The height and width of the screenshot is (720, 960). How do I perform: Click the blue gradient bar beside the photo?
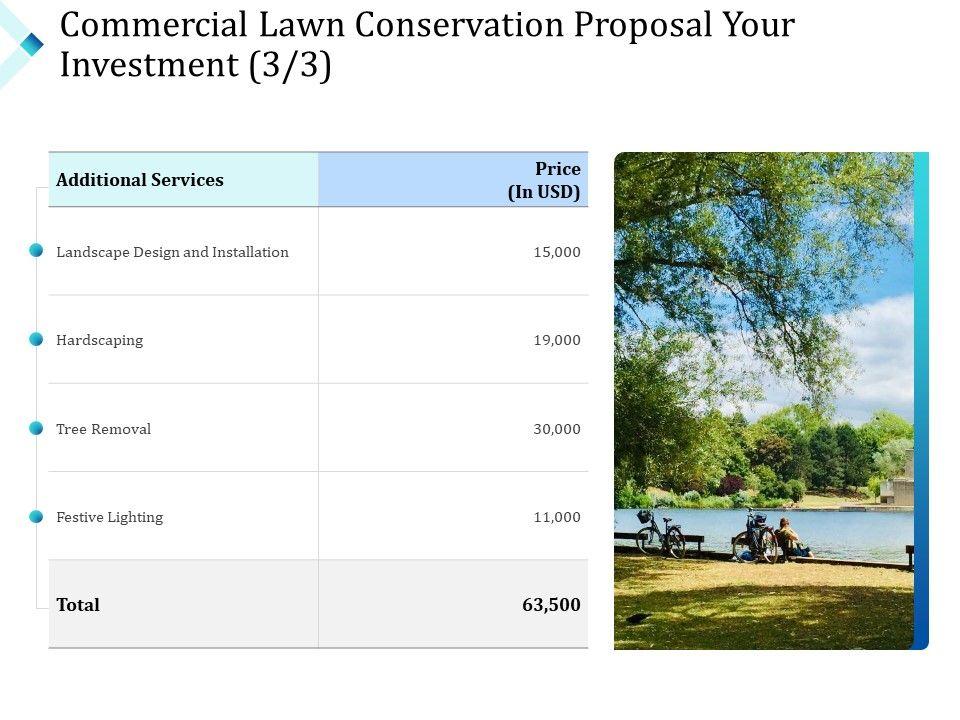(921, 400)
